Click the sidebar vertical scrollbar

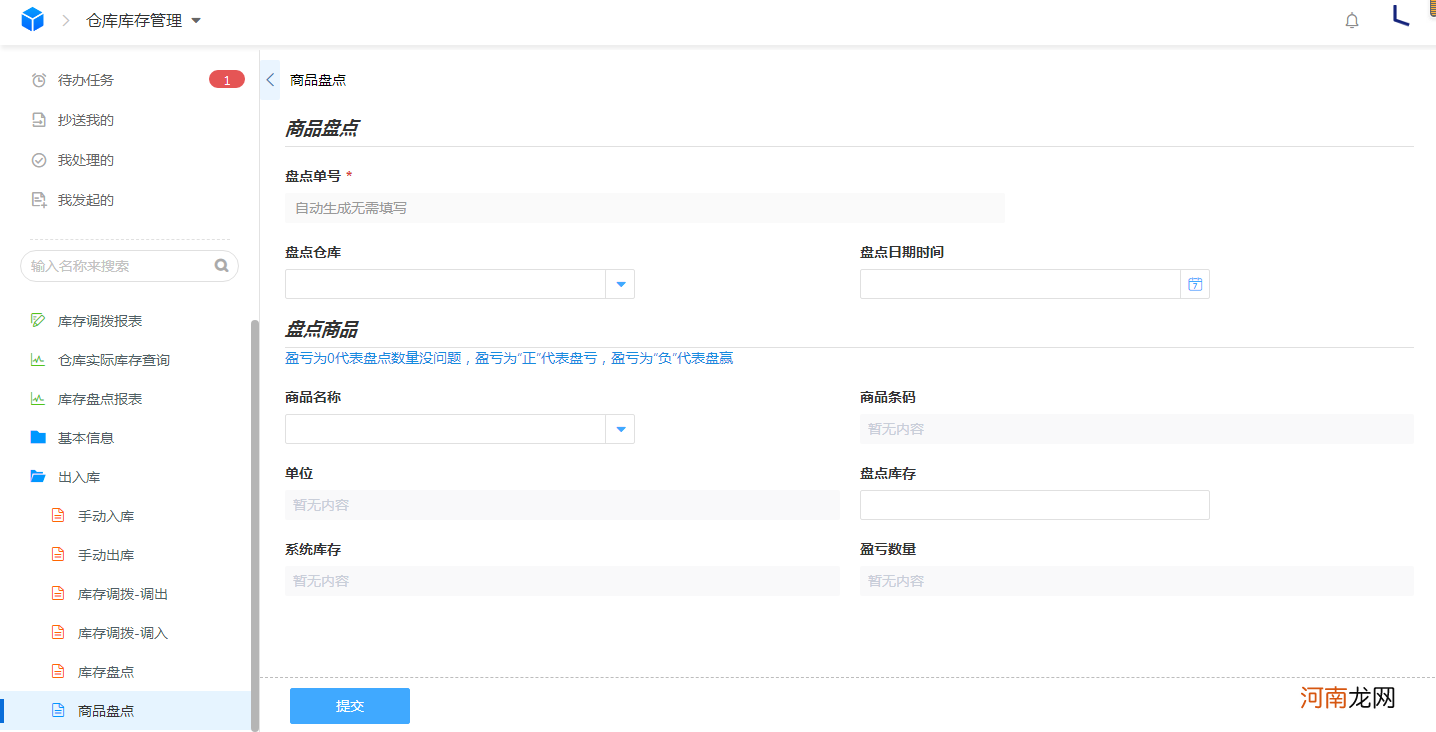(x=254, y=525)
